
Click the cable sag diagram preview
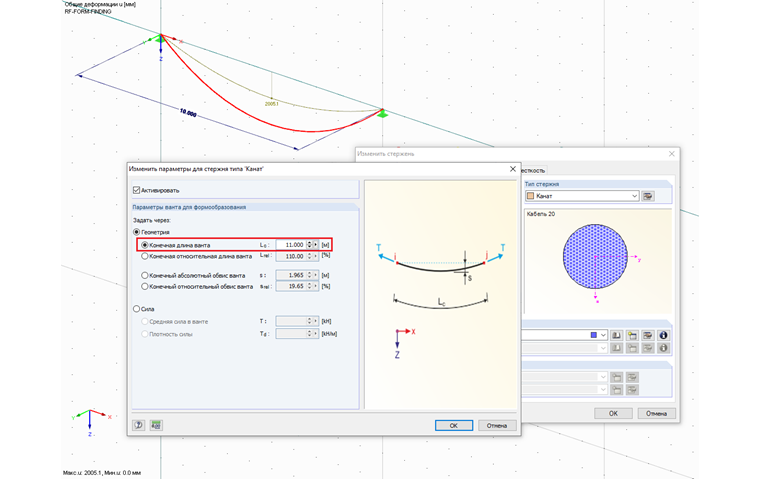pyautogui.click(x=441, y=295)
